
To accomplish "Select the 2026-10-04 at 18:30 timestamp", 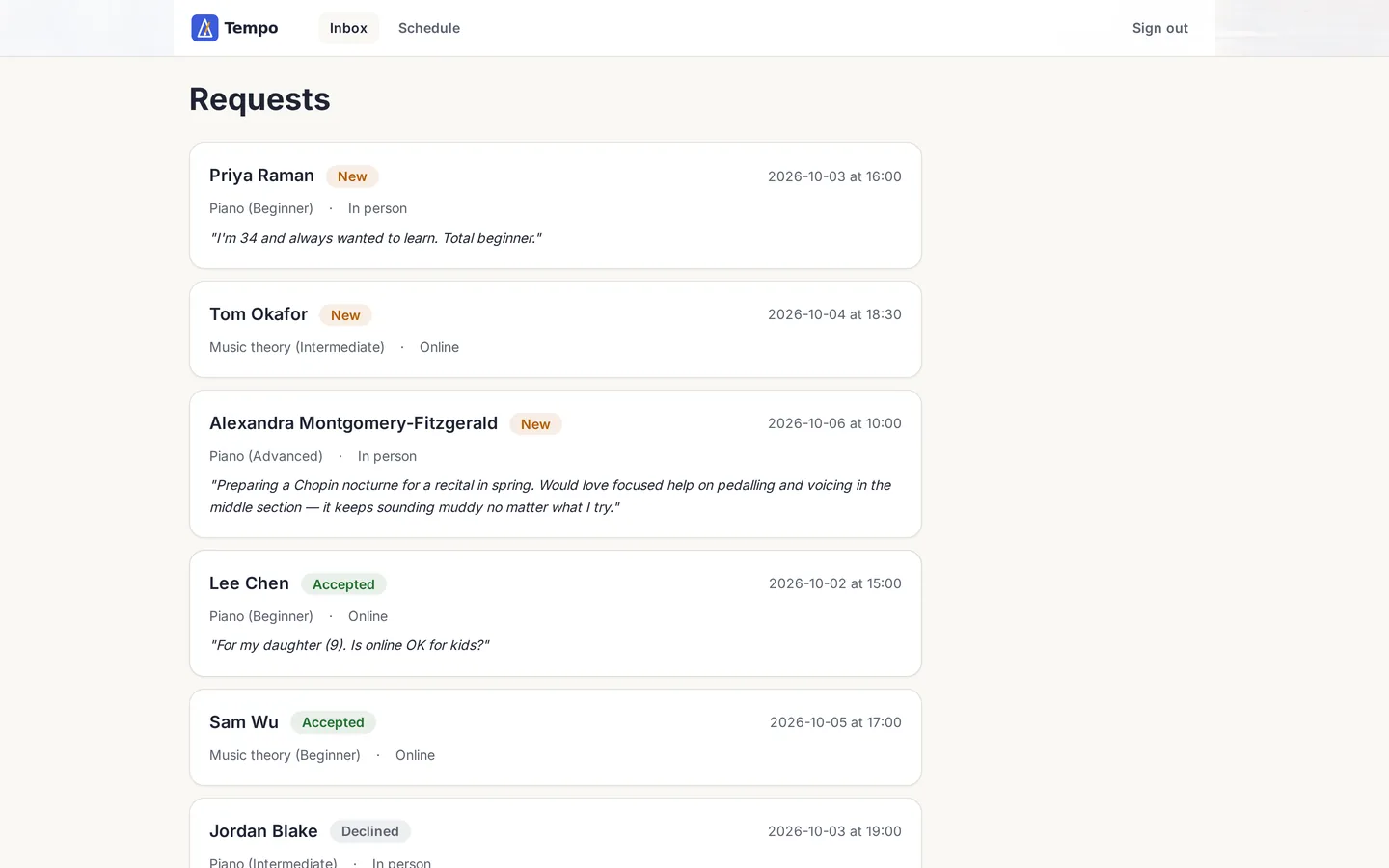I will coord(834,314).
